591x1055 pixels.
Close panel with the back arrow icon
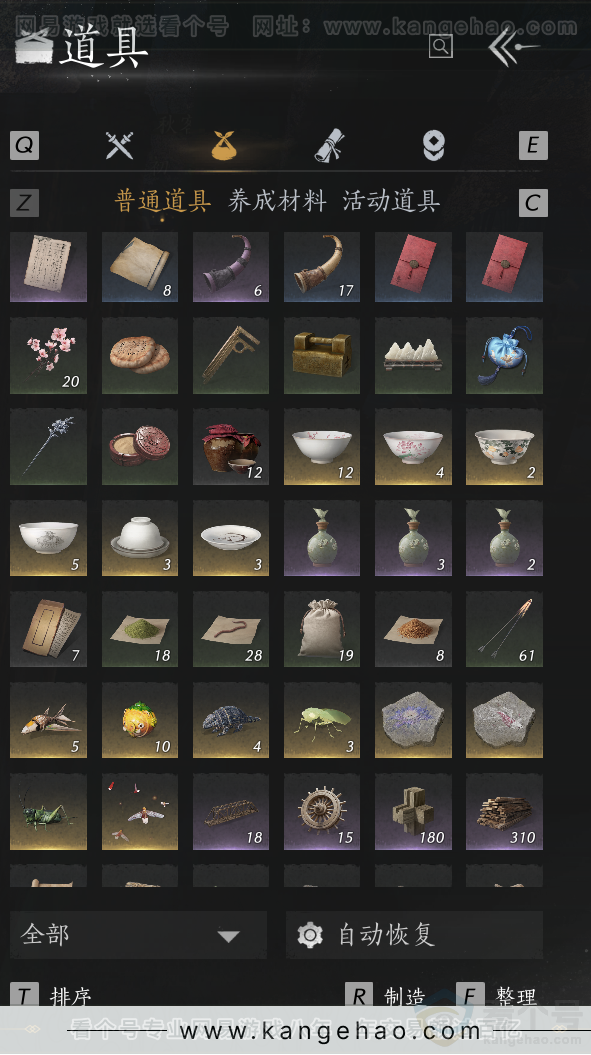[513, 46]
